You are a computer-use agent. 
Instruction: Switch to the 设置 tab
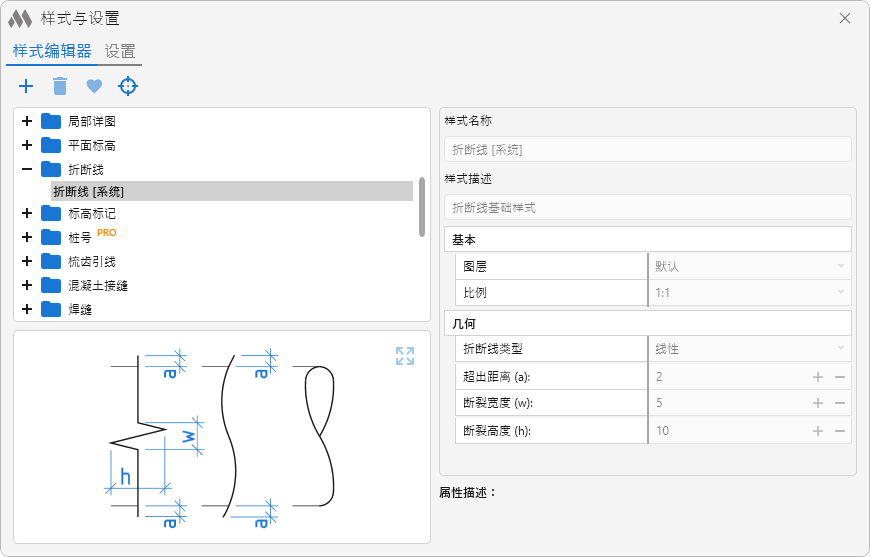[x=120, y=52]
